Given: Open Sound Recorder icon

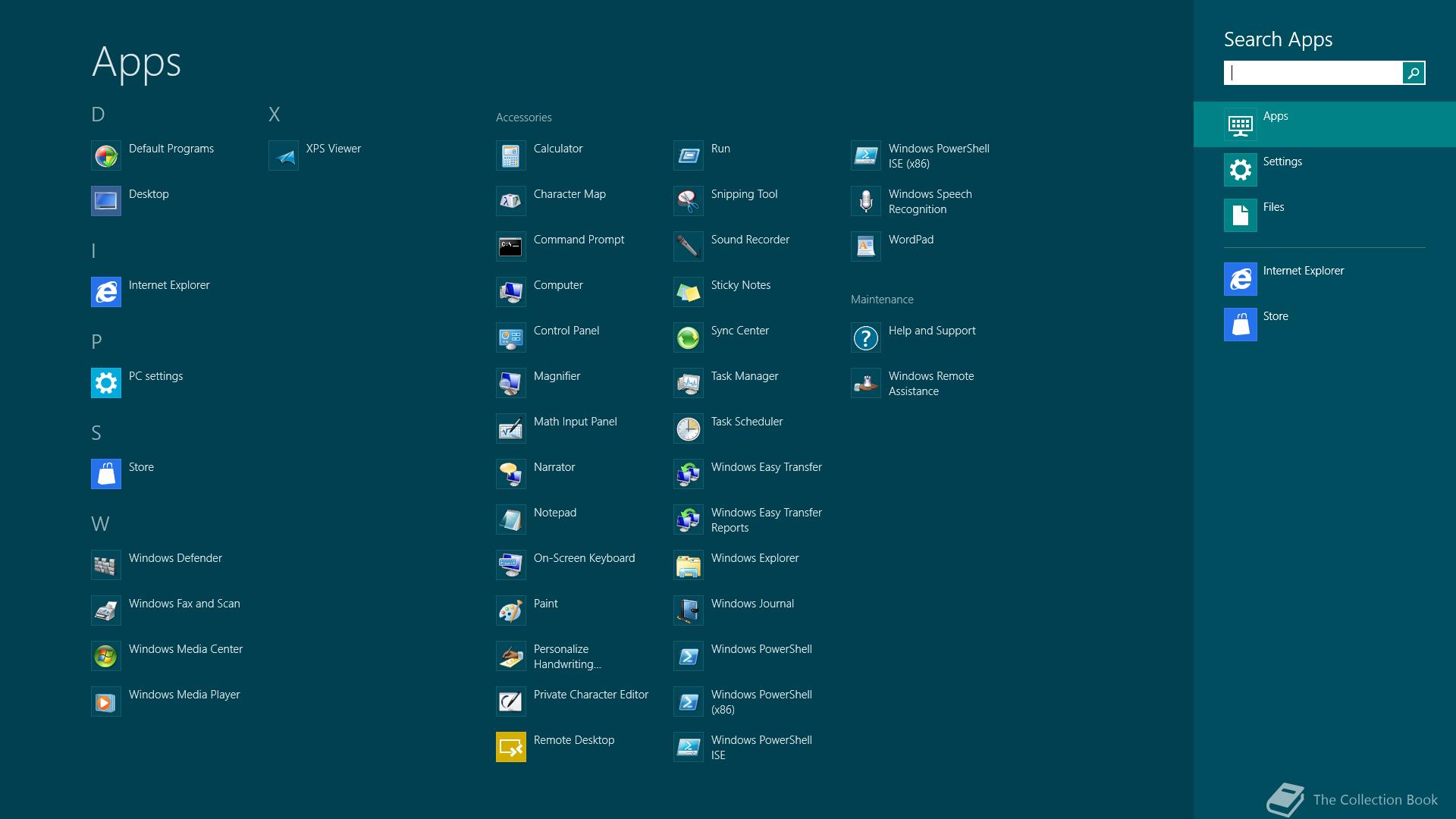Looking at the screenshot, I should pyautogui.click(x=688, y=246).
